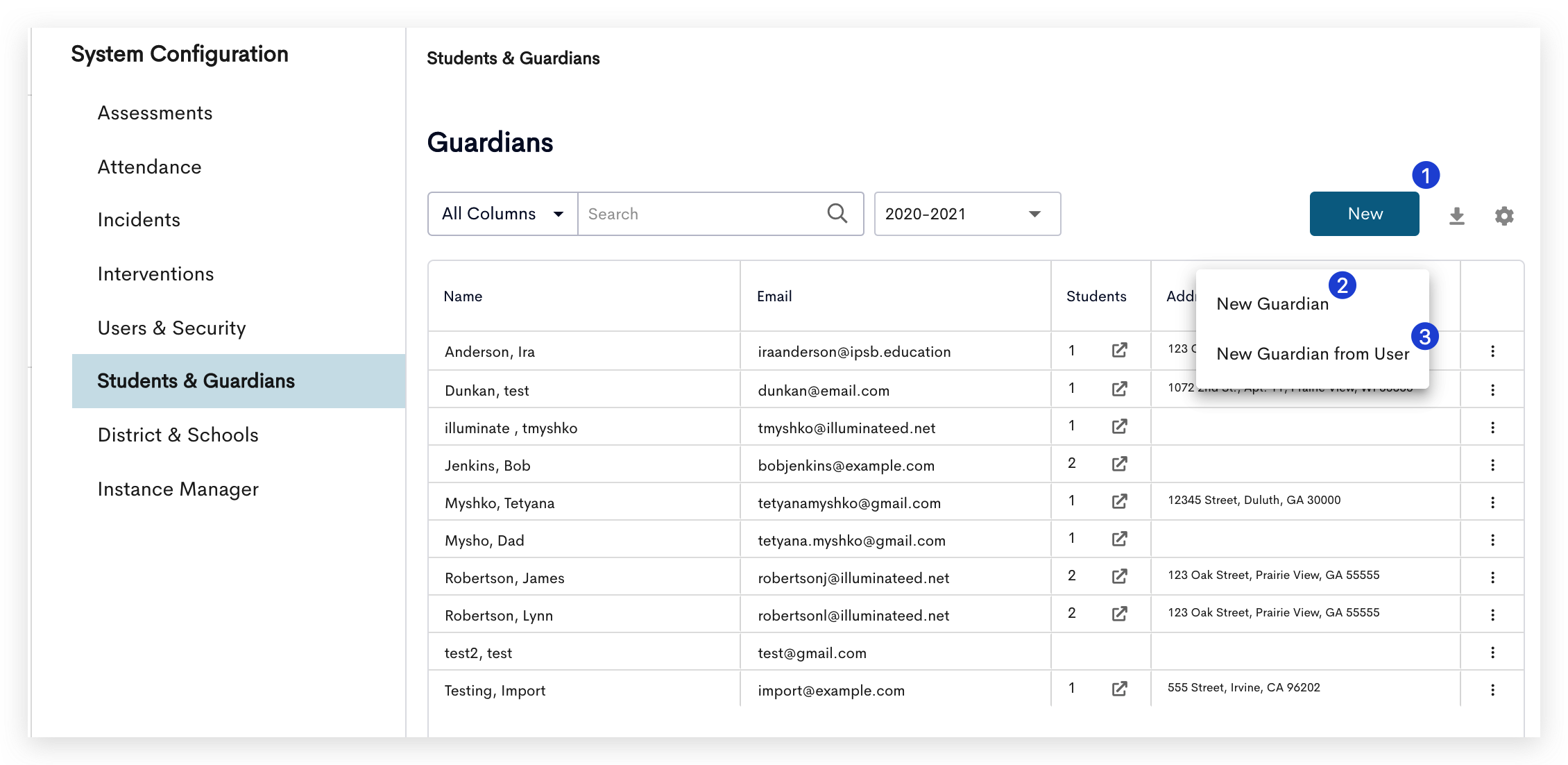Sort by the Email column header

pyautogui.click(x=774, y=296)
